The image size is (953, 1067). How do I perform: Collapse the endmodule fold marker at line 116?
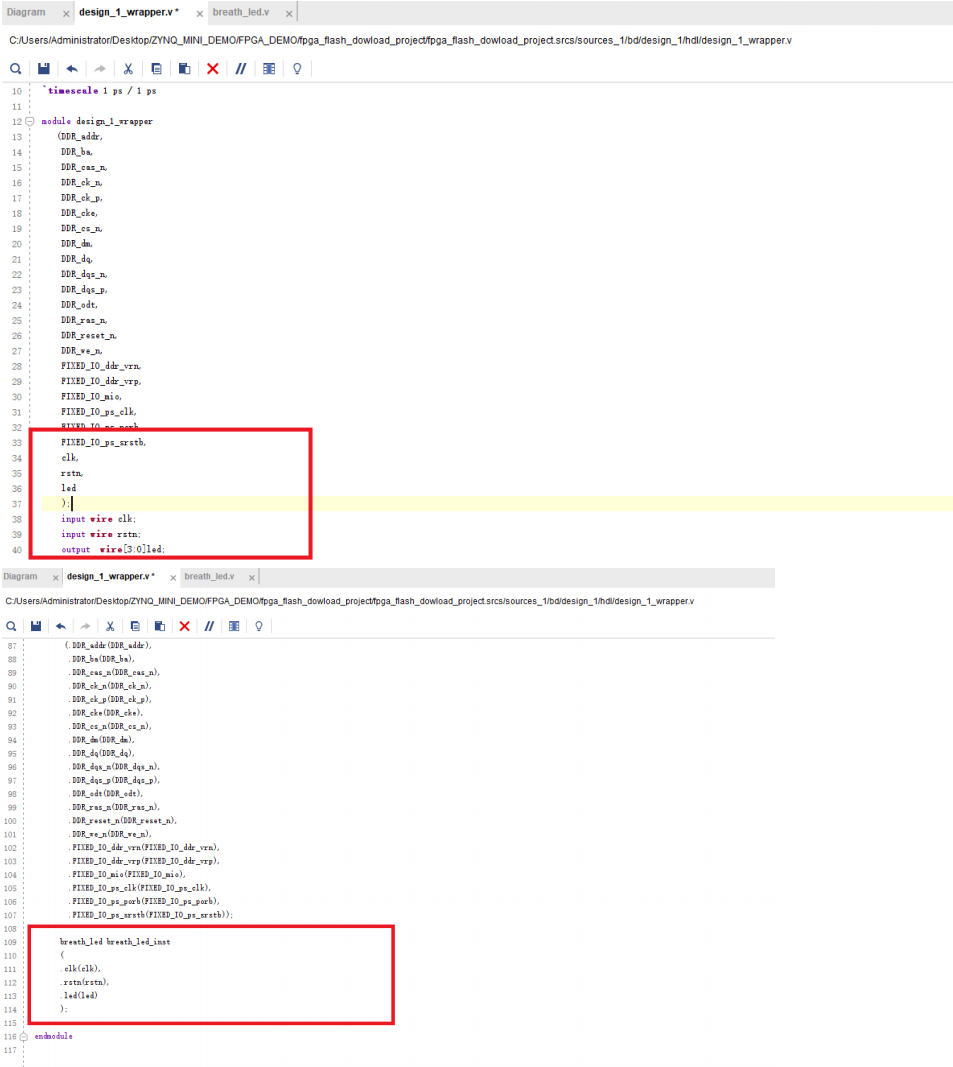tap(25, 1036)
